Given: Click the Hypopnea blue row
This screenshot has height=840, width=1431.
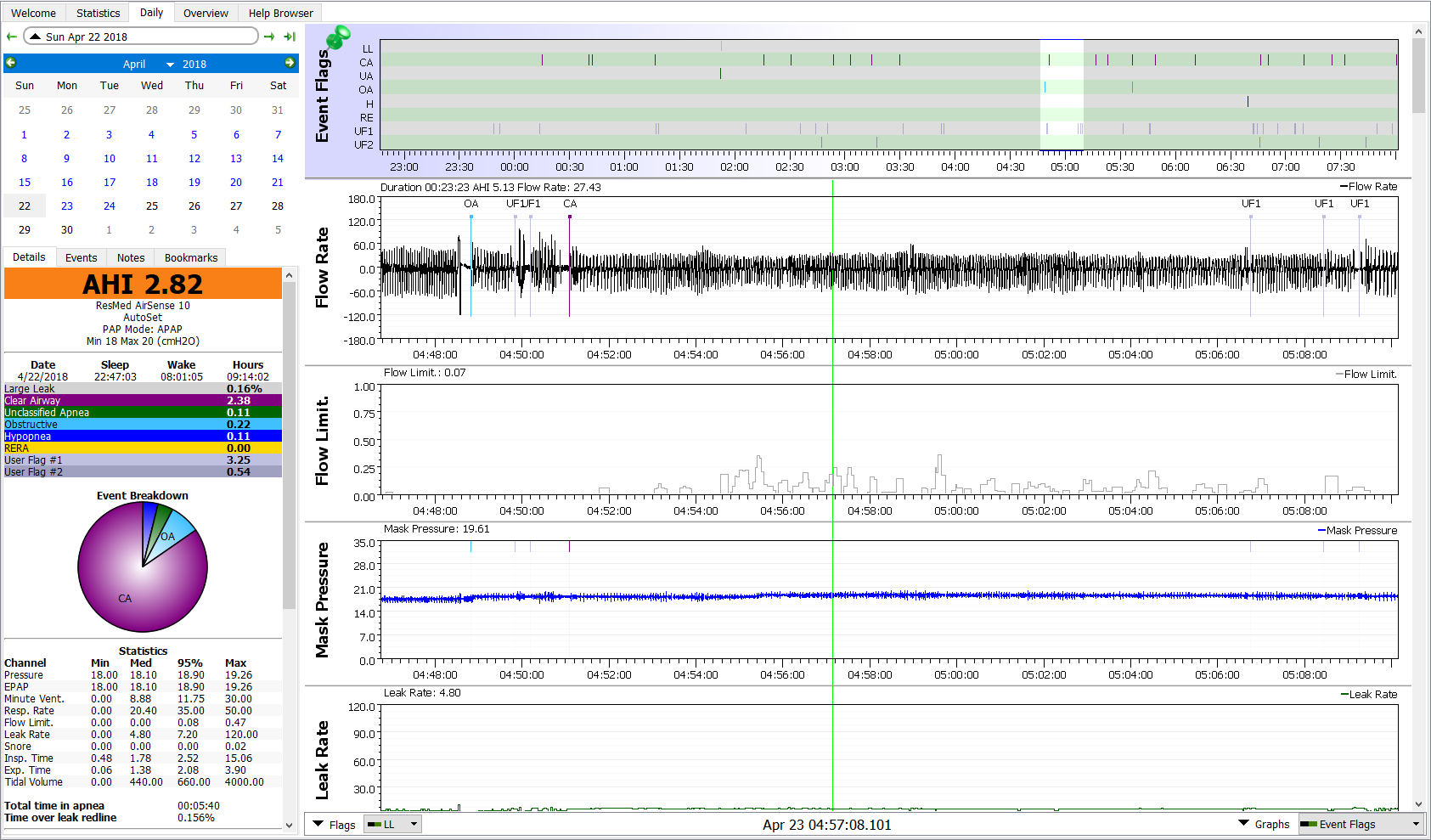Looking at the screenshot, I should (x=143, y=436).
